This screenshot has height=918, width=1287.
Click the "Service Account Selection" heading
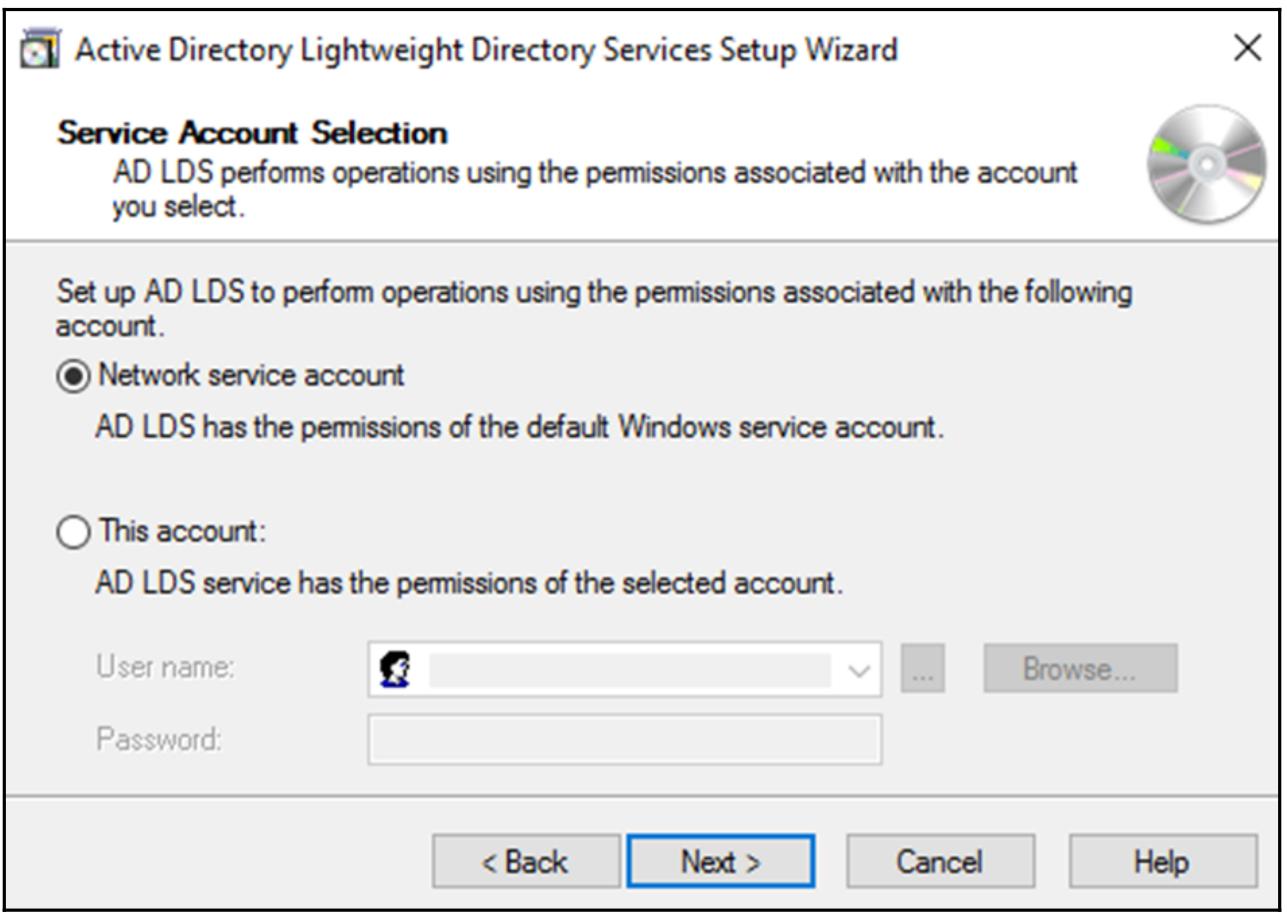253,132
